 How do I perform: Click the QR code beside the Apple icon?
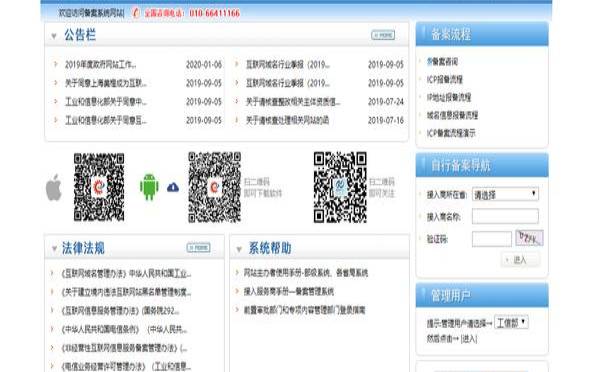tap(99, 187)
